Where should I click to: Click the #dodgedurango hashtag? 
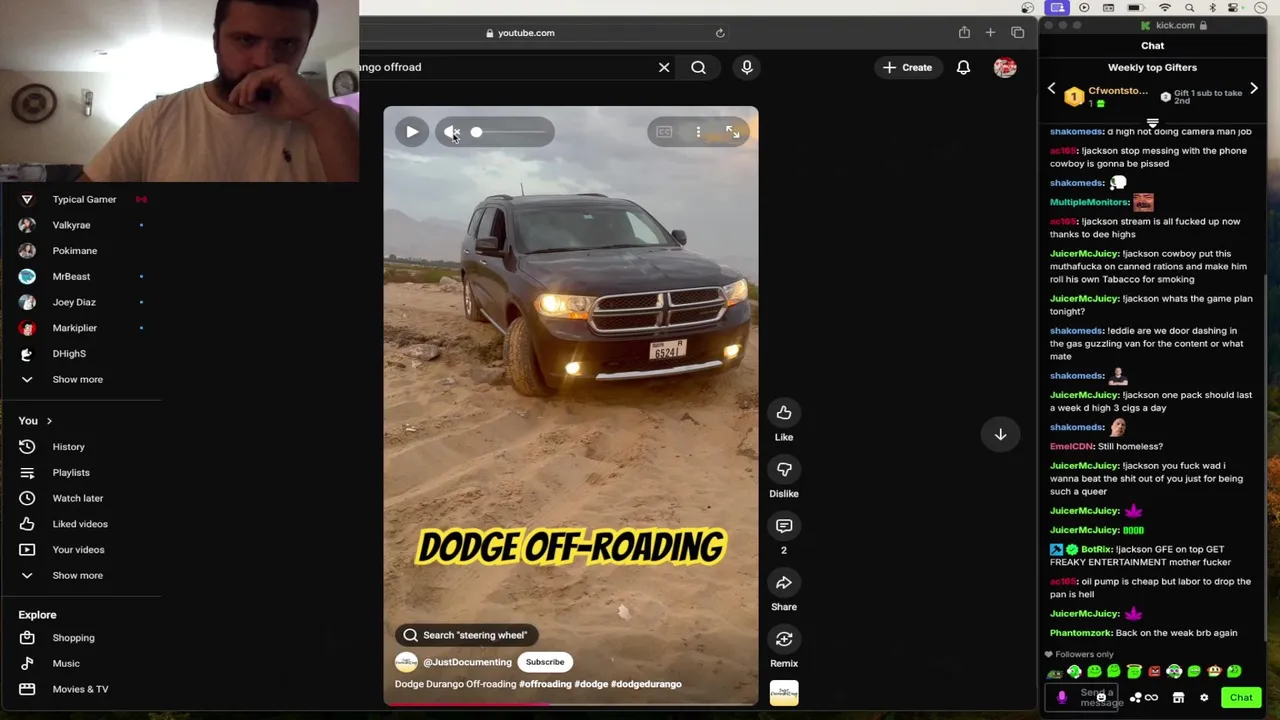pos(646,684)
